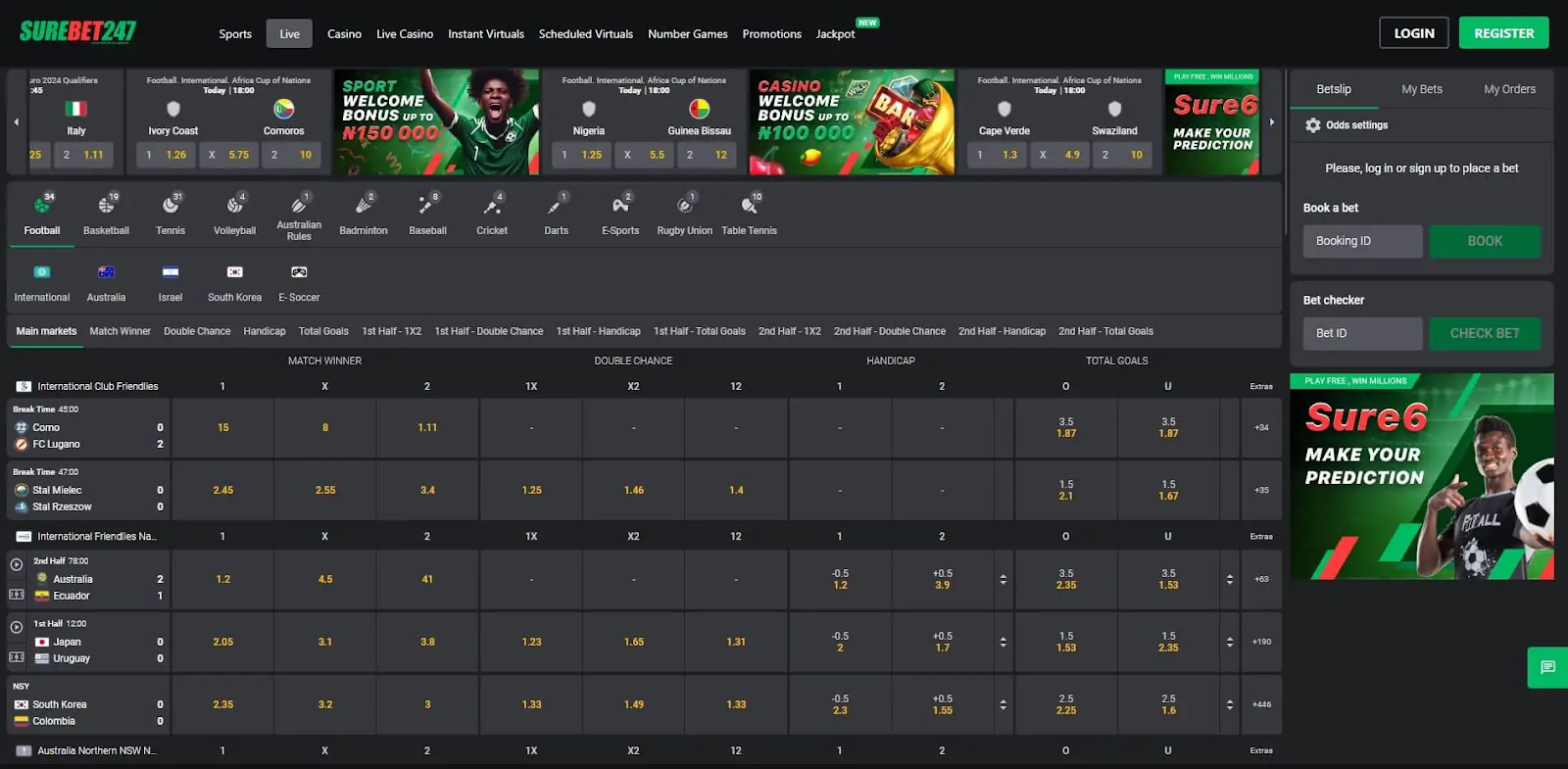Select 2nd Half - Total Goals tab
Viewport: 1568px width, 769px height.
[1105, 331]
